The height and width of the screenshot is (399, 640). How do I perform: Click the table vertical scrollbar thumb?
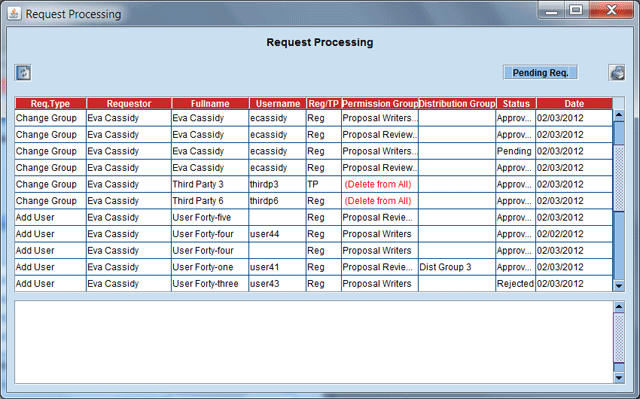(619, 178)
